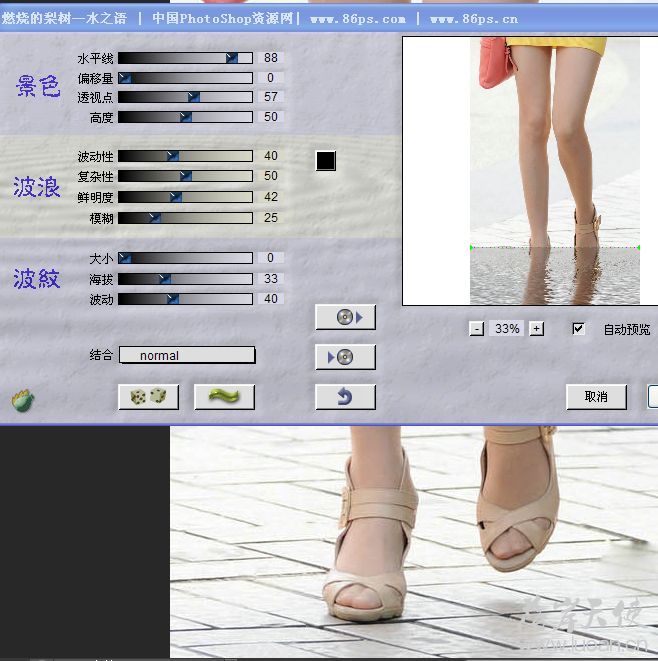The image size is (658, 661).
Task: Toggle the 自动预览 auto preview checkbox
Action: click(578, 328)
